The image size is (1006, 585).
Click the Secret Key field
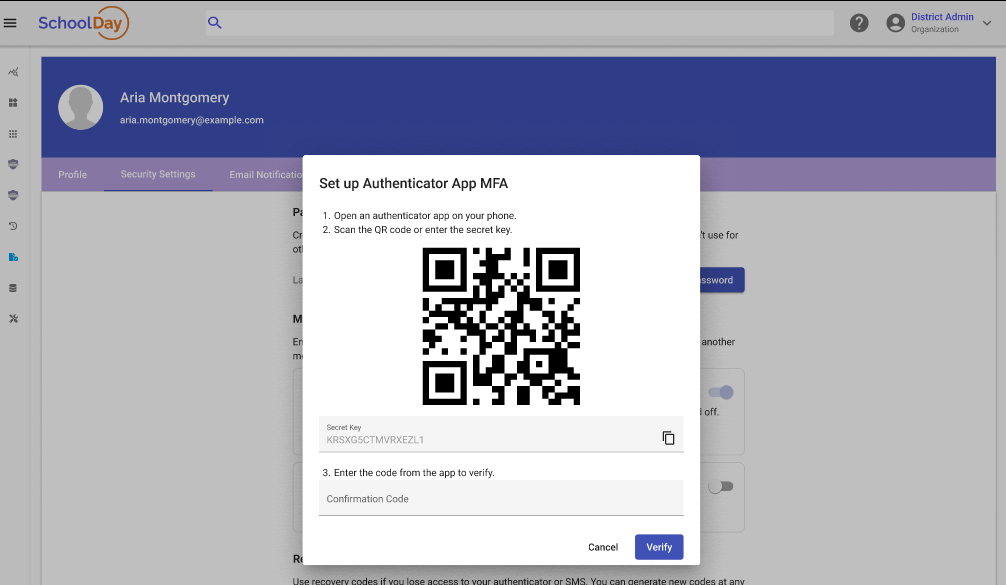point(501,434)
